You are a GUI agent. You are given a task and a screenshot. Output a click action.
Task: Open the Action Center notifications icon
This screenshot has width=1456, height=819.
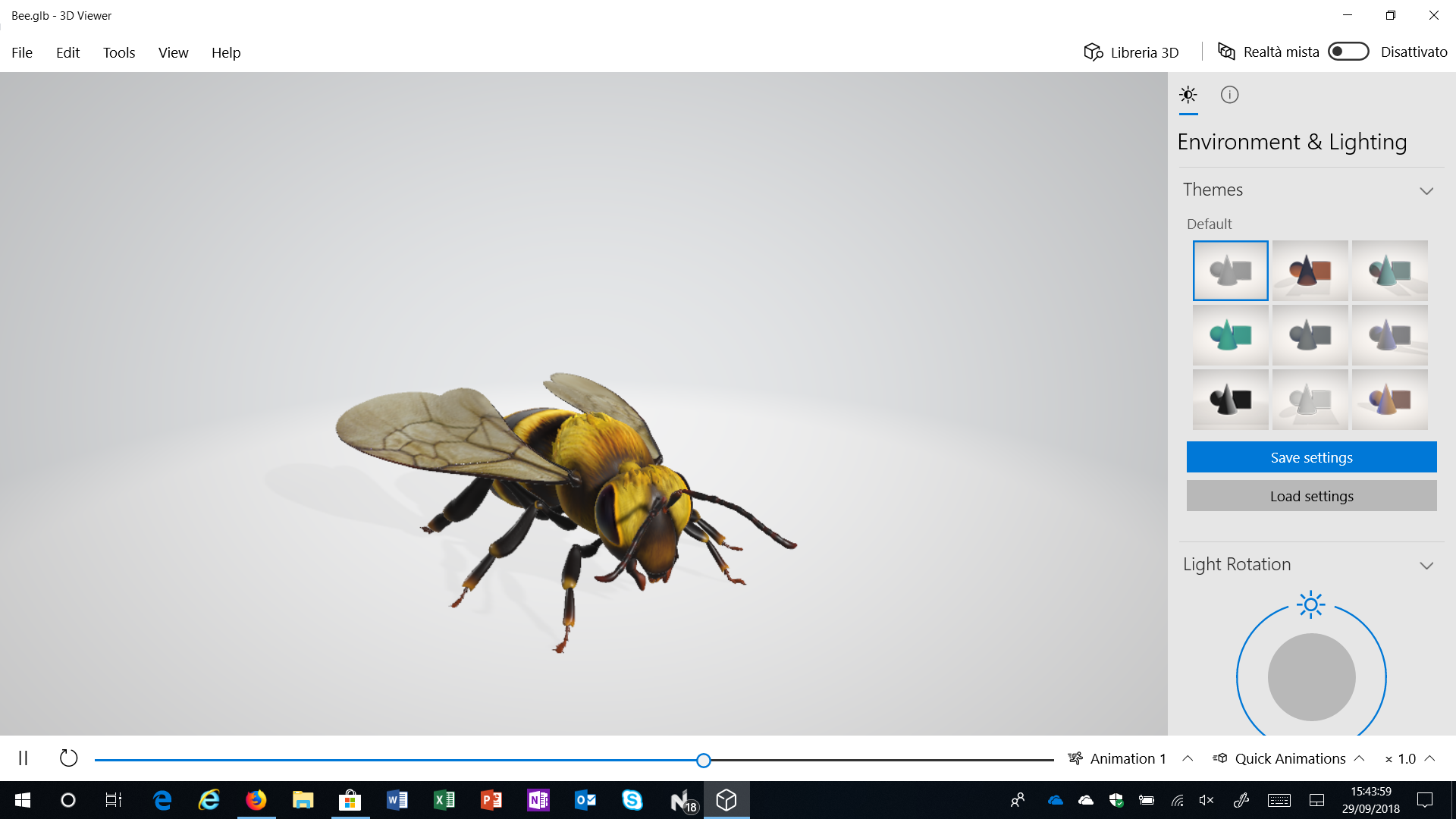coord(1425,800)
